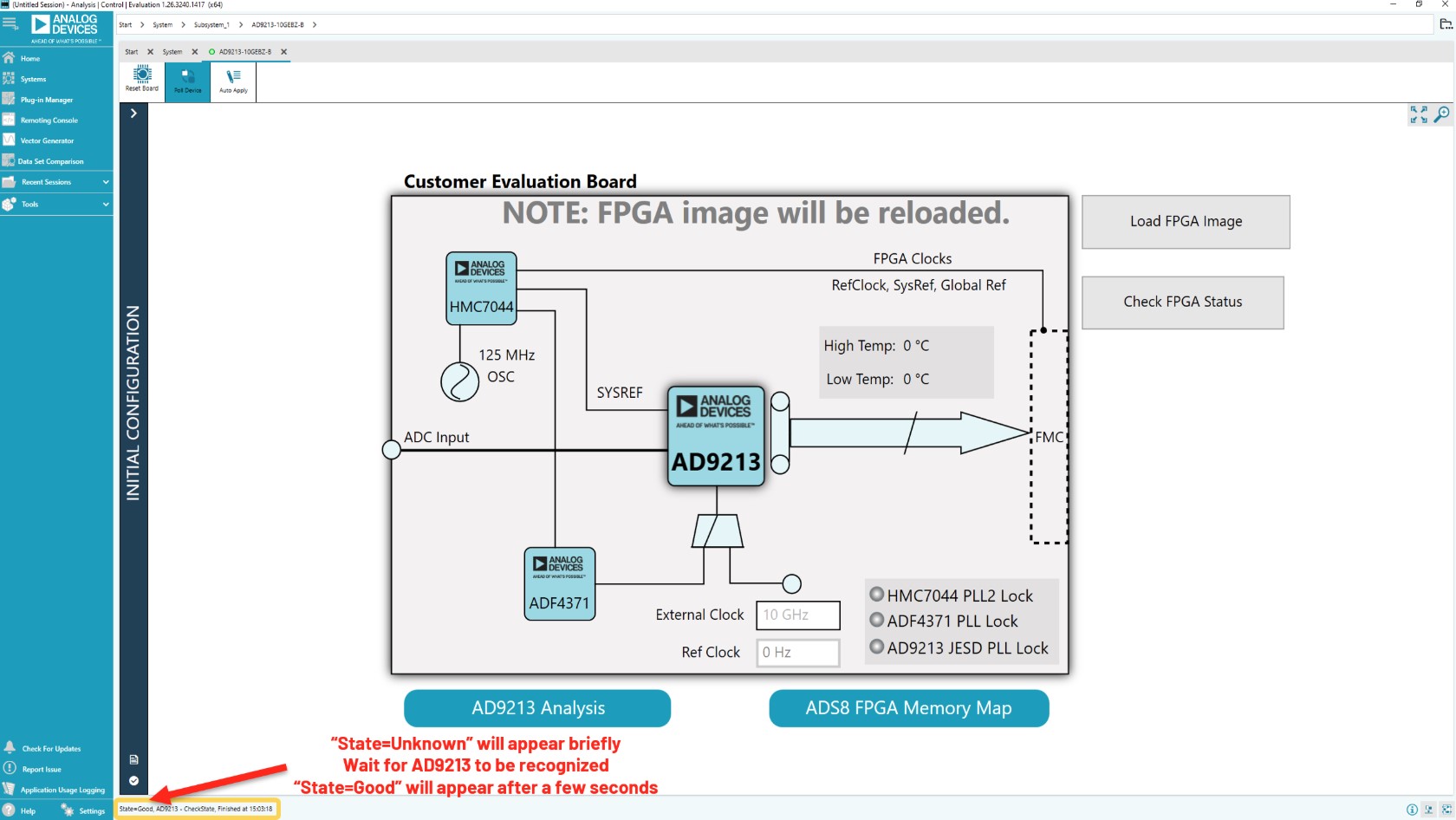
Task: Select the zoom magnifier above the diagram
Action: coord(1441,114)
